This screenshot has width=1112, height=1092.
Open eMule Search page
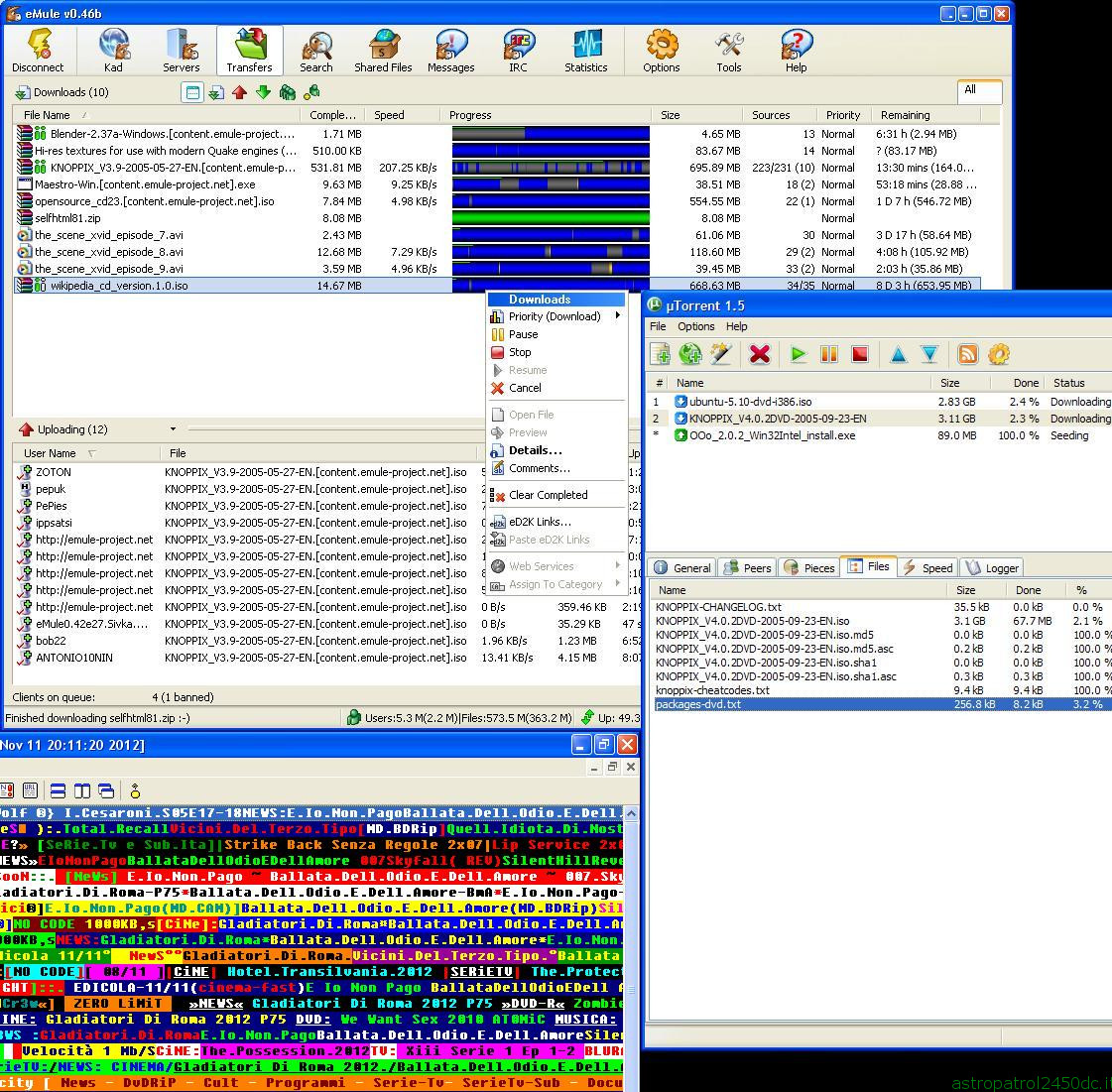tap(316, 51)
